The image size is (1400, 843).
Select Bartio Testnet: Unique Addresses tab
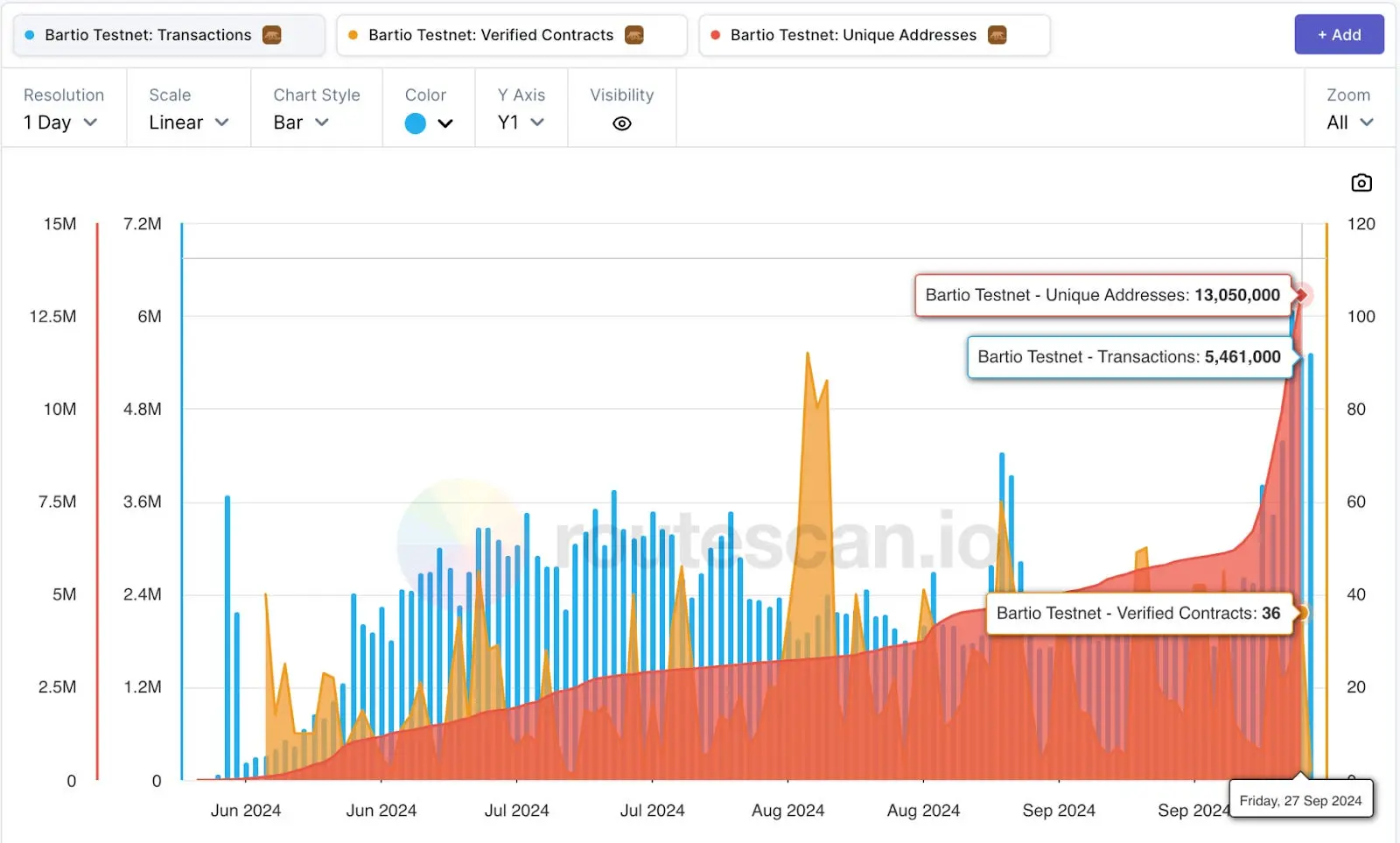click(x=853, y=35)
